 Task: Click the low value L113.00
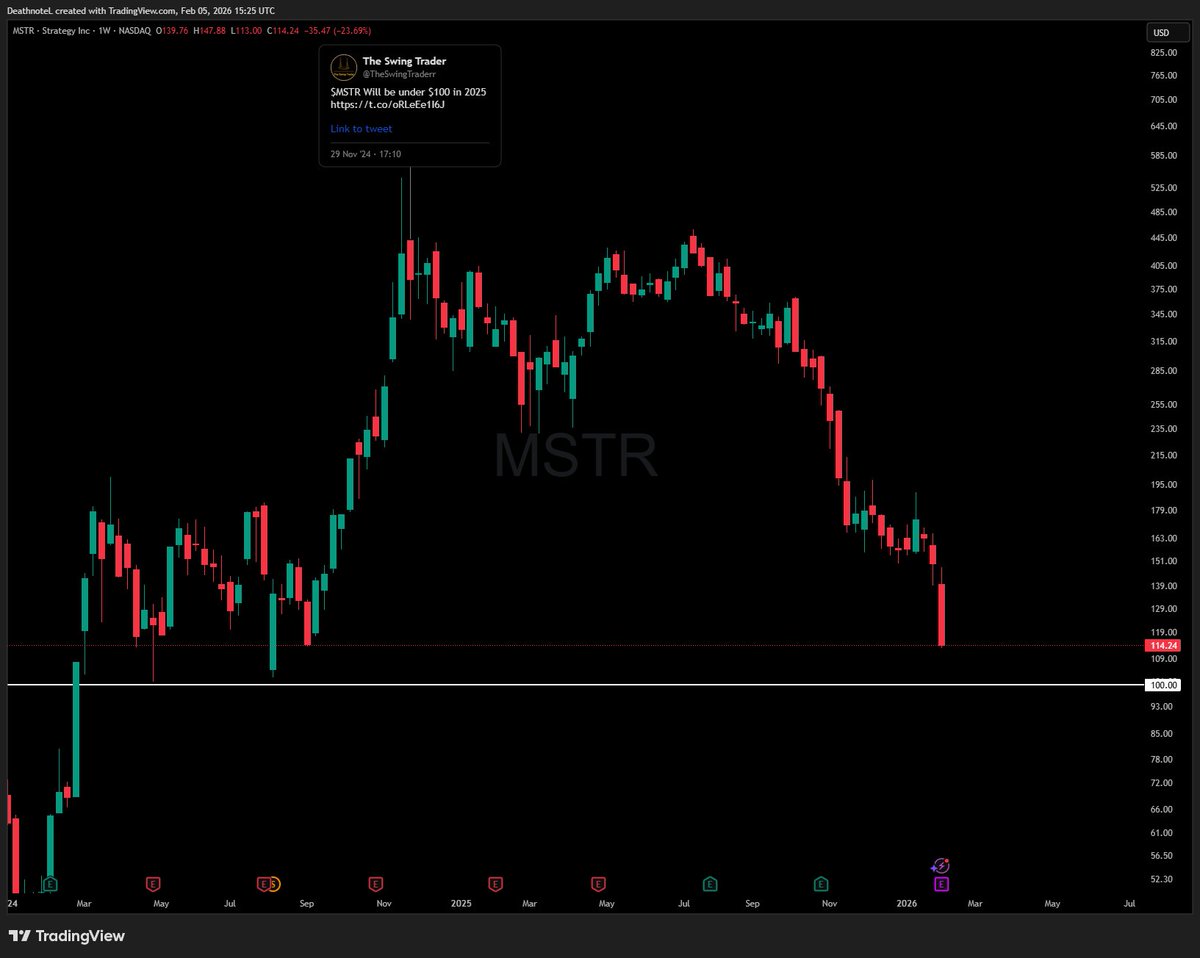pyautogui.click(x=247, y=31)
